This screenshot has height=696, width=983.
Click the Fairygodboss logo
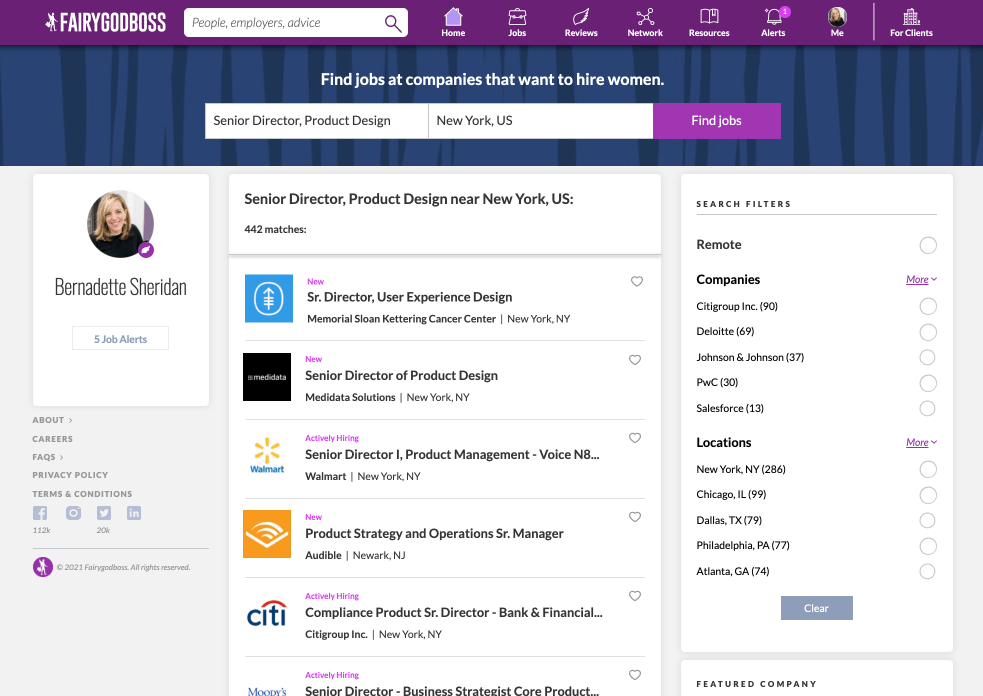[x=106, y=23]
